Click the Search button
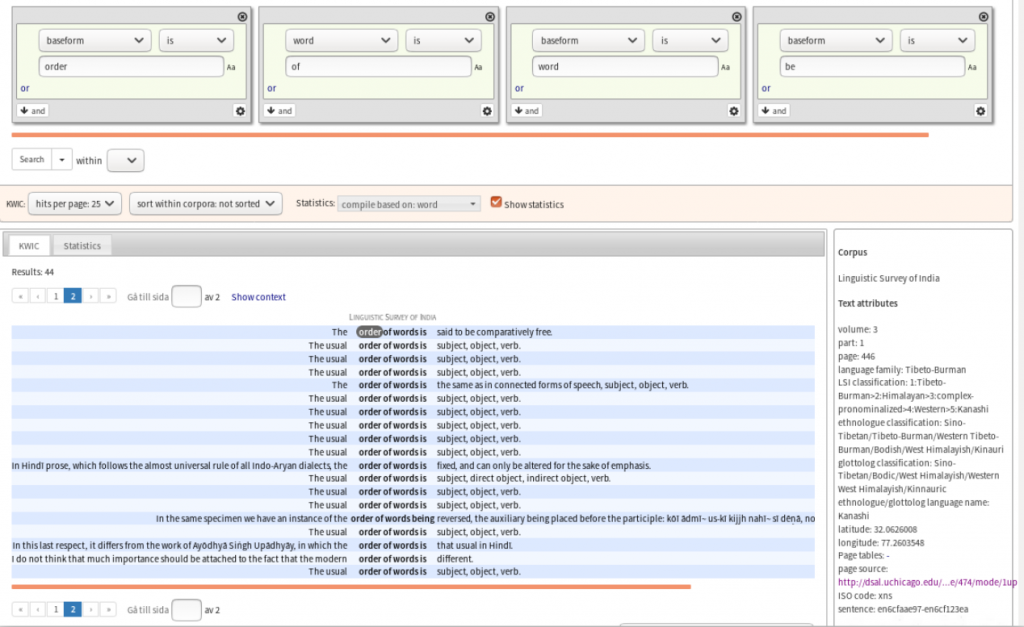This screenshot has width=1024, height=627. click(32, 160)
